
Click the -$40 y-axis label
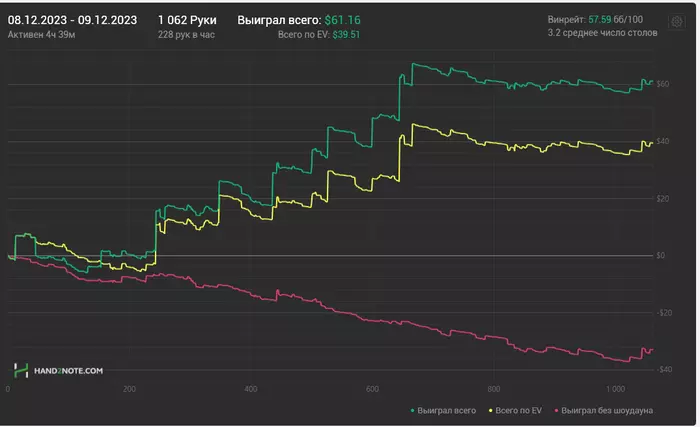pos(661,369)
